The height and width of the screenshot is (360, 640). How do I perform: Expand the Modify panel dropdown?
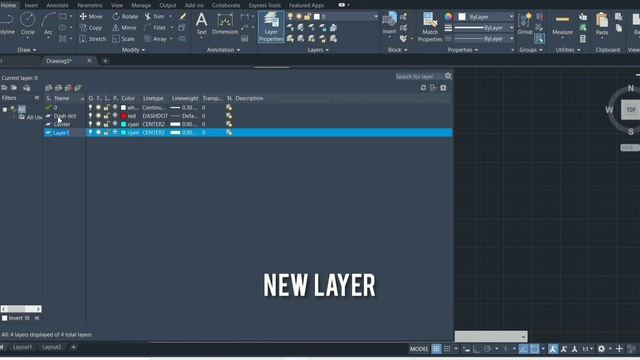[133, 50]
